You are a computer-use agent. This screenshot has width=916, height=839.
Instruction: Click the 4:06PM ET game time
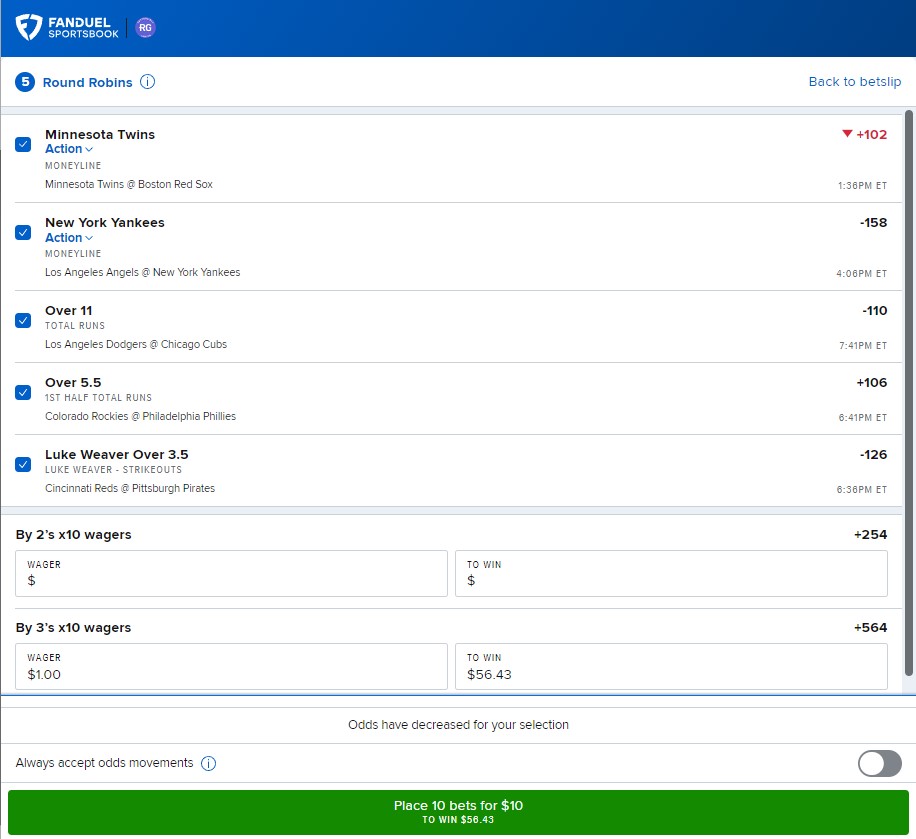click(x=862, y=273)
